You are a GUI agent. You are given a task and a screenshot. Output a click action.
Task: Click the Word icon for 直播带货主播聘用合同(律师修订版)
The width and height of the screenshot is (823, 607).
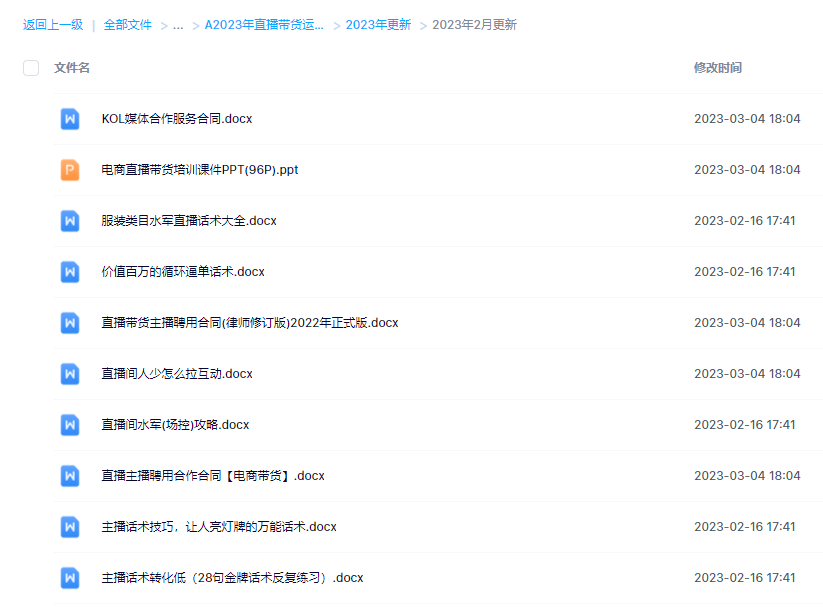click(70, 322)
